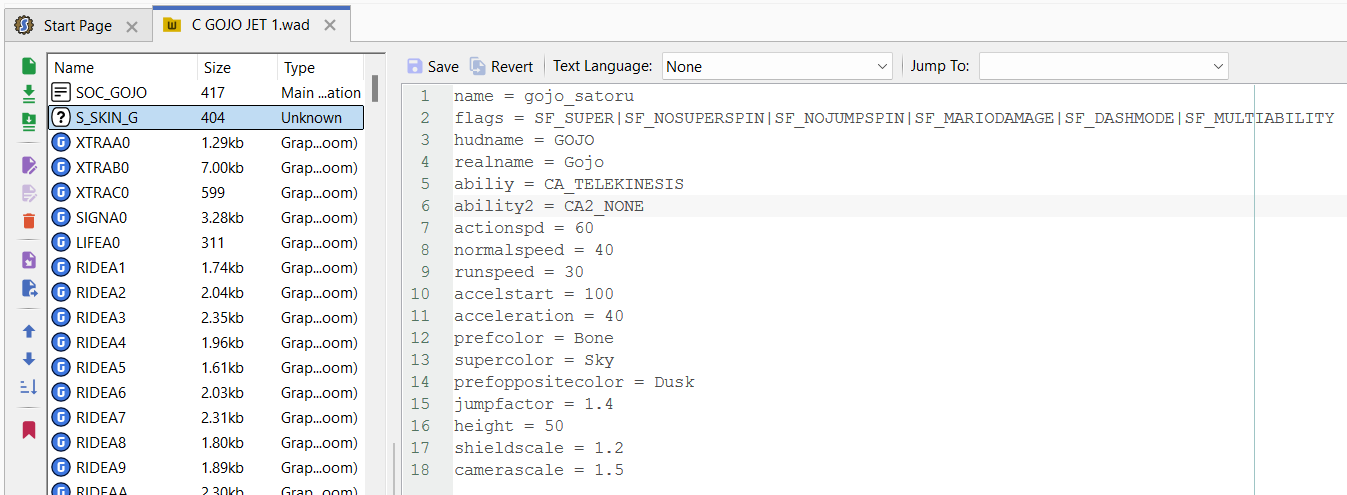Select the RIDEA9 entry name
This screenshot has width=1347, height=495.
coord(101,467)
